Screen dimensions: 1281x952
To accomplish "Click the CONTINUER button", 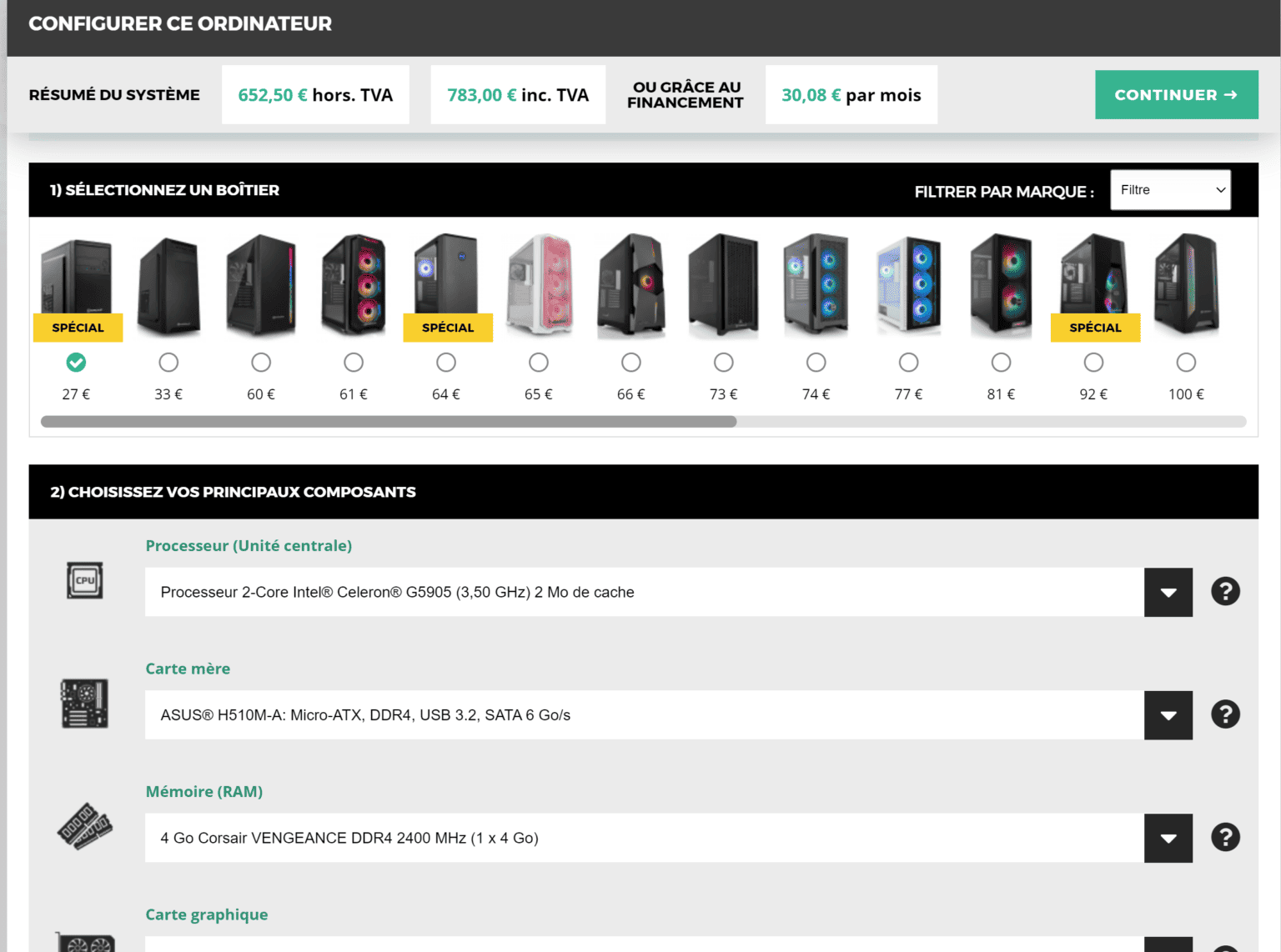I will tap(1176, 95).
